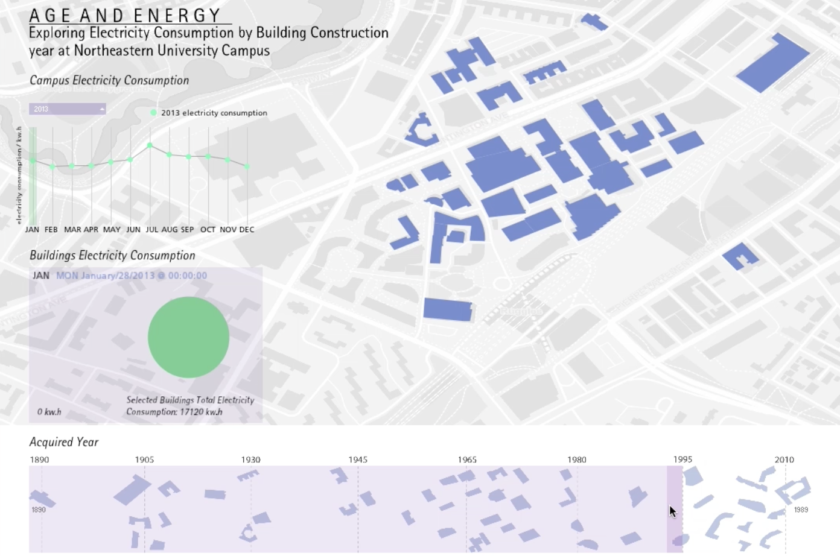Click the '0 kw.h' label

pyautogui.click(x=49, y=412)
